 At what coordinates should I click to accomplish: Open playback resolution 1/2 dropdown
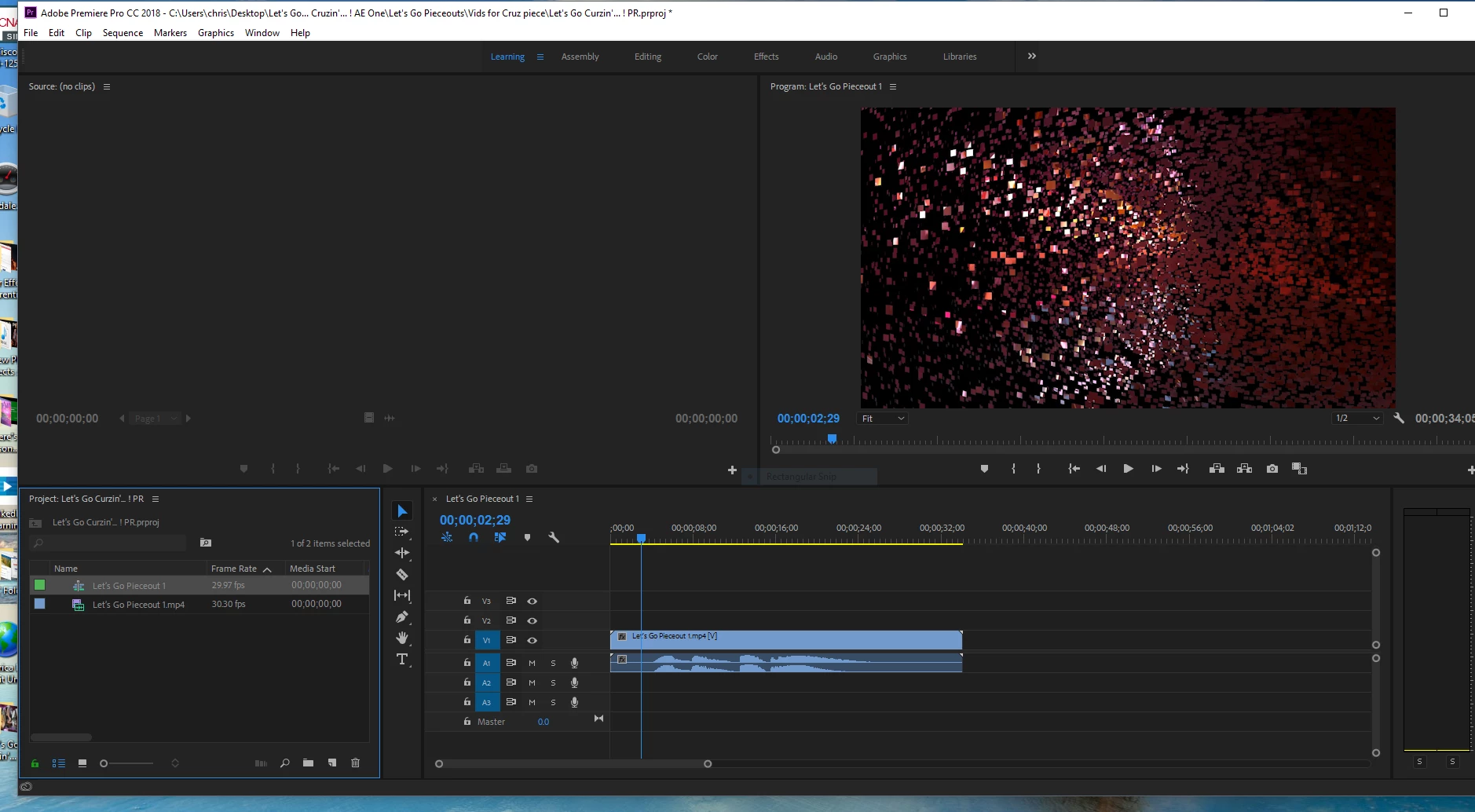(x=1357, y=419)
